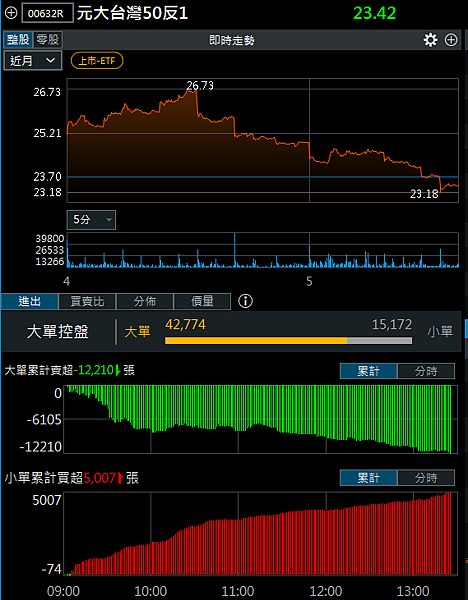Select 累計 for 大單累計賣超 chart
Screen dimensions: 468x600
click(369, 371)
